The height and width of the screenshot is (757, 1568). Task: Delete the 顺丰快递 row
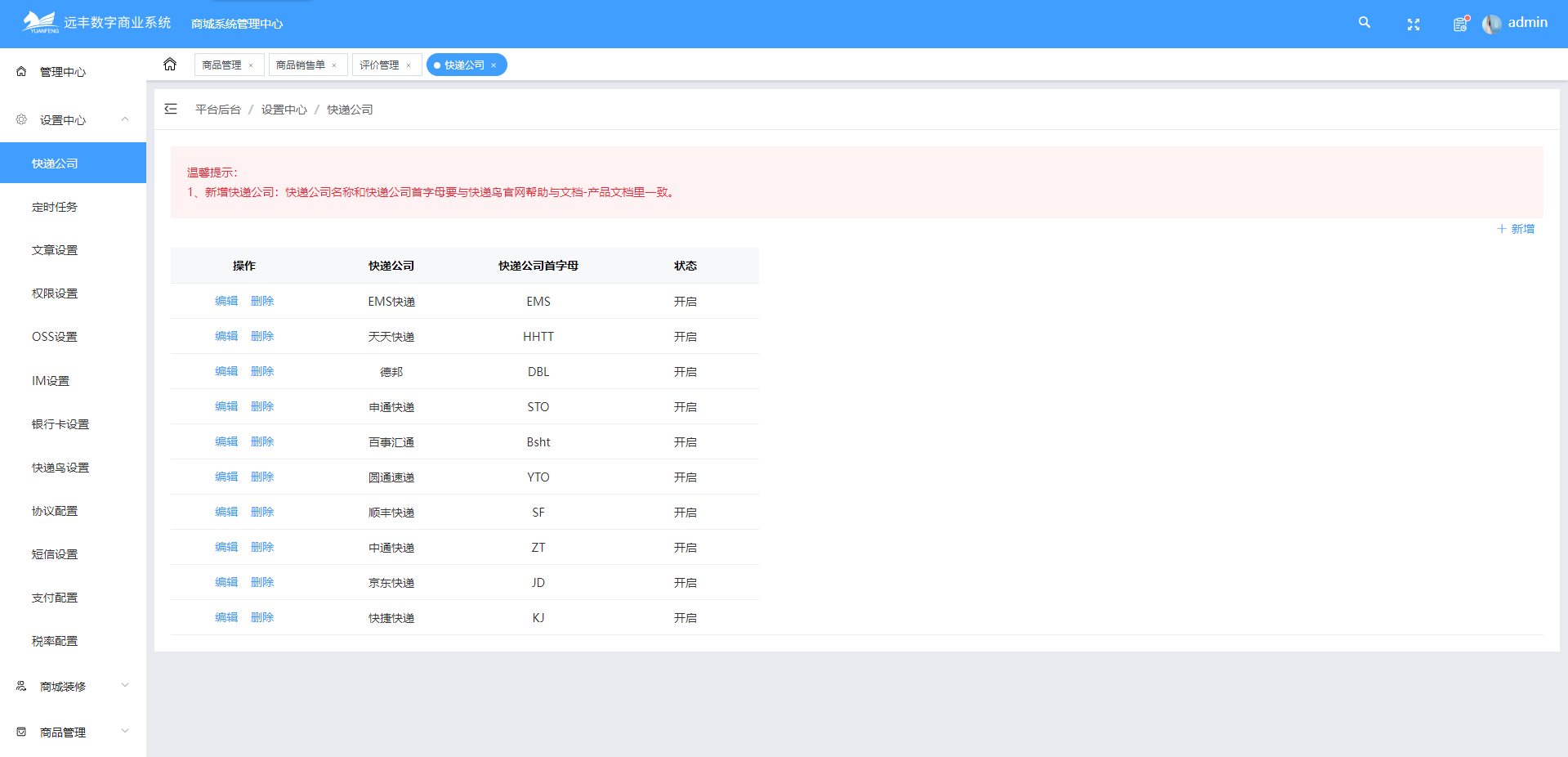point(262,512)
